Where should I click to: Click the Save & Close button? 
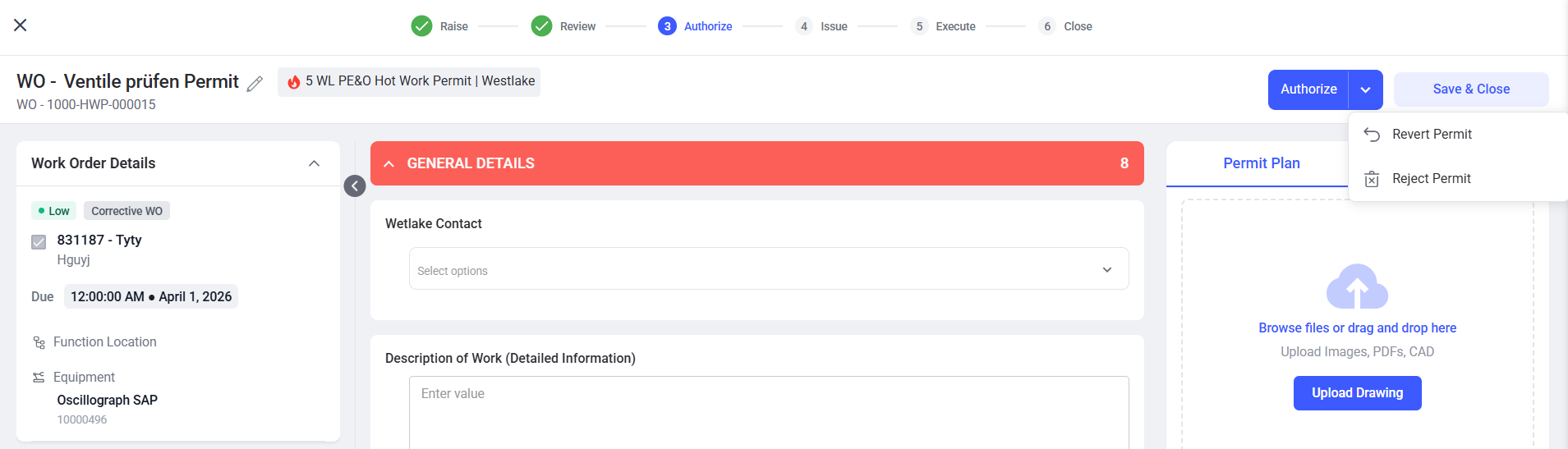point(1471,89)
